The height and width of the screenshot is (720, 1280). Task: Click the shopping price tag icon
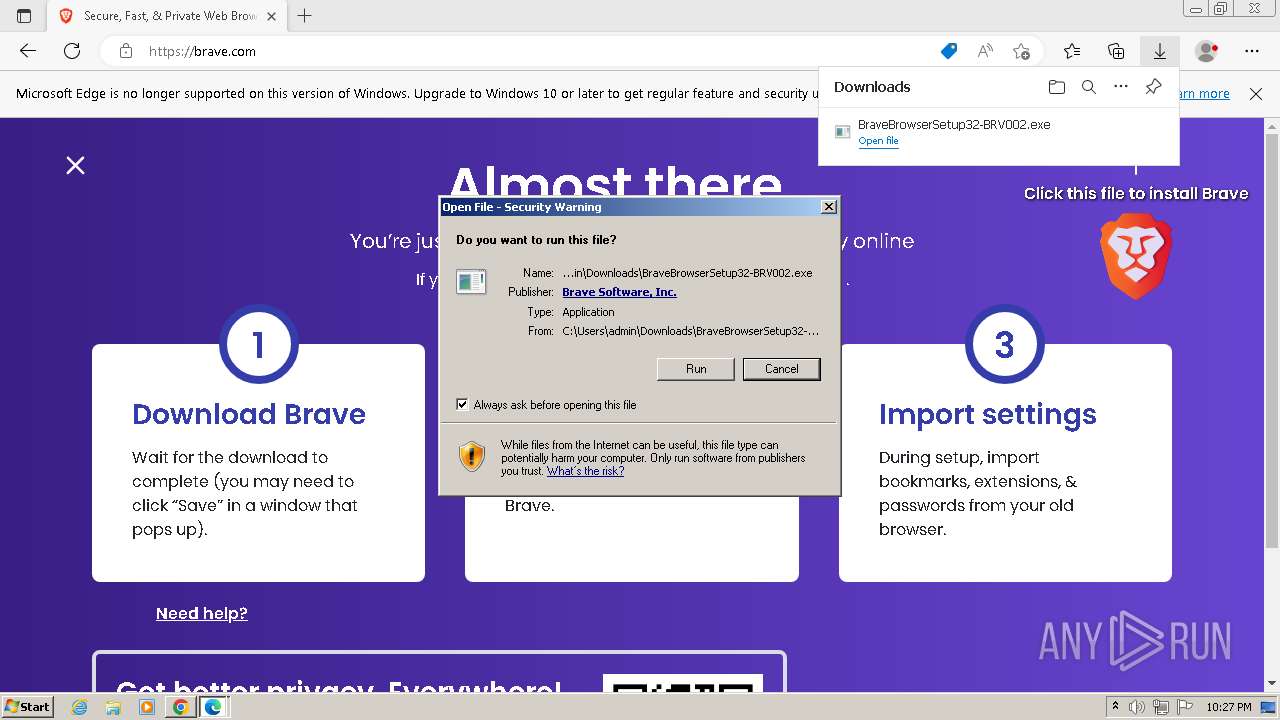tap(949, 51)
